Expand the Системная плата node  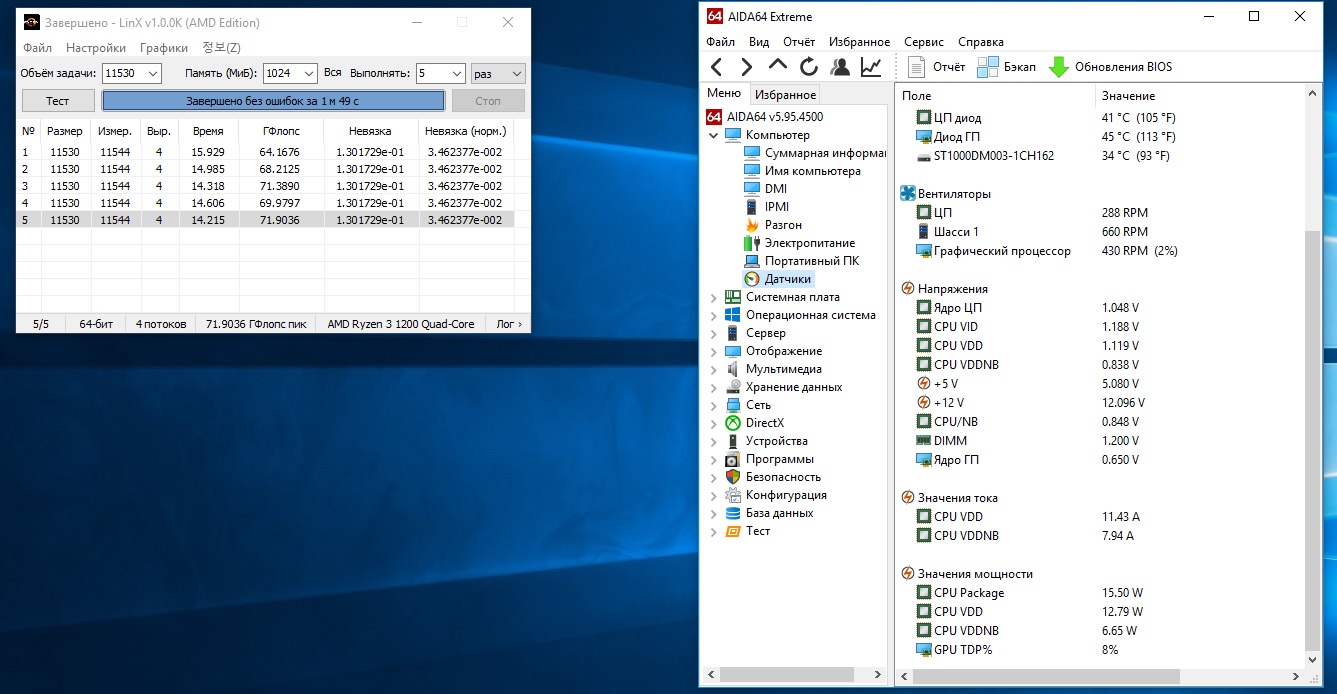(x=713, y=297)
